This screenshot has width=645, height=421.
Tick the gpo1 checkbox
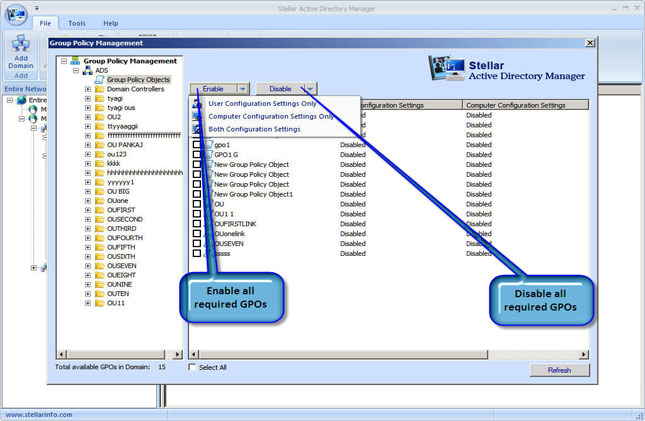[x=197, y=144]
